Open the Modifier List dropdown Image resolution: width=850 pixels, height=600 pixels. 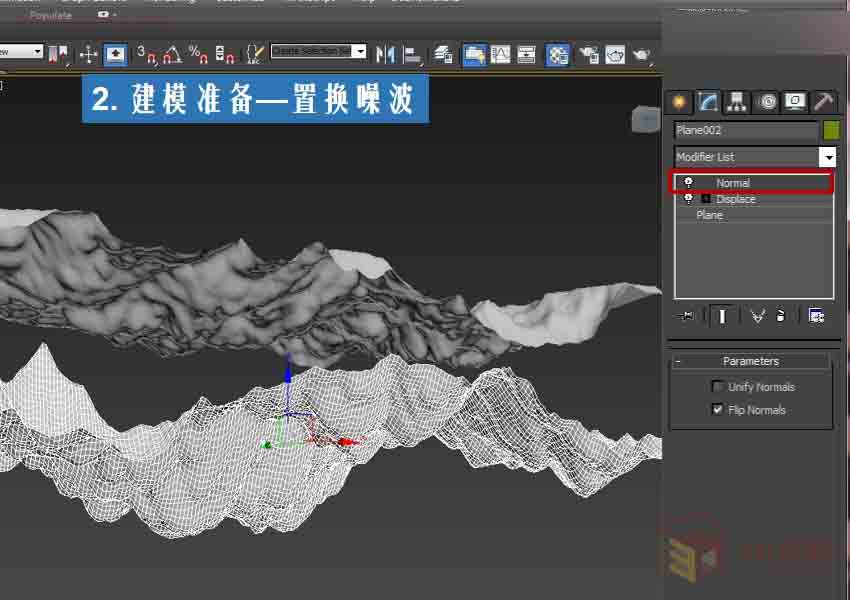pyautogui.click(x=827, y=157)
